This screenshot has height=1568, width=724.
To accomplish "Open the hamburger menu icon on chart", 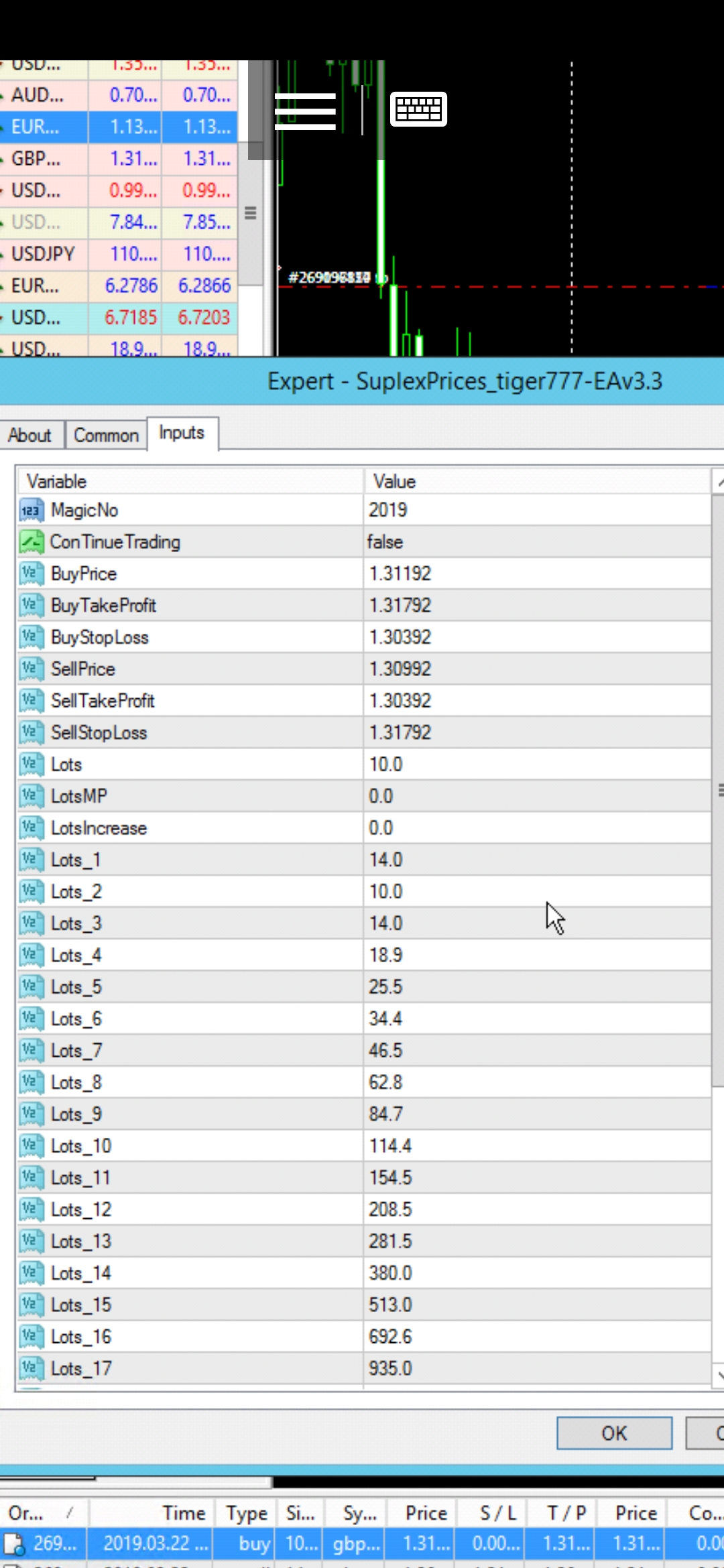I will tap(305, 111).
